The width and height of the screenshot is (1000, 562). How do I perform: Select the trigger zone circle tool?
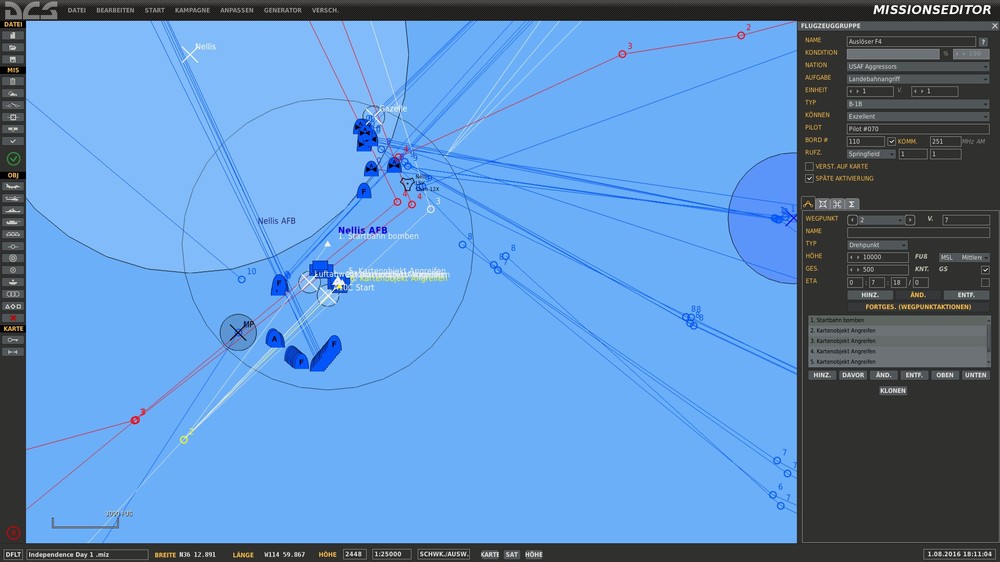pyautogui.click(x=13, y=258)
